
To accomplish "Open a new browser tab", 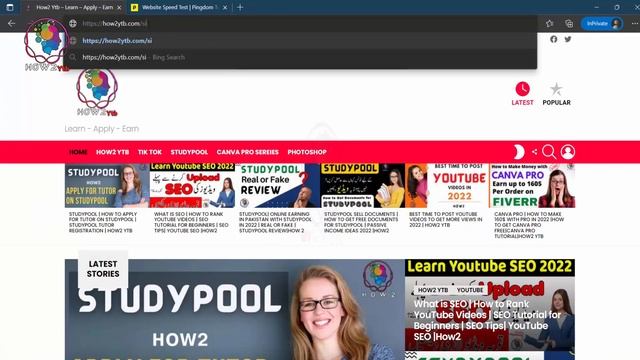I will click(240, 7).
